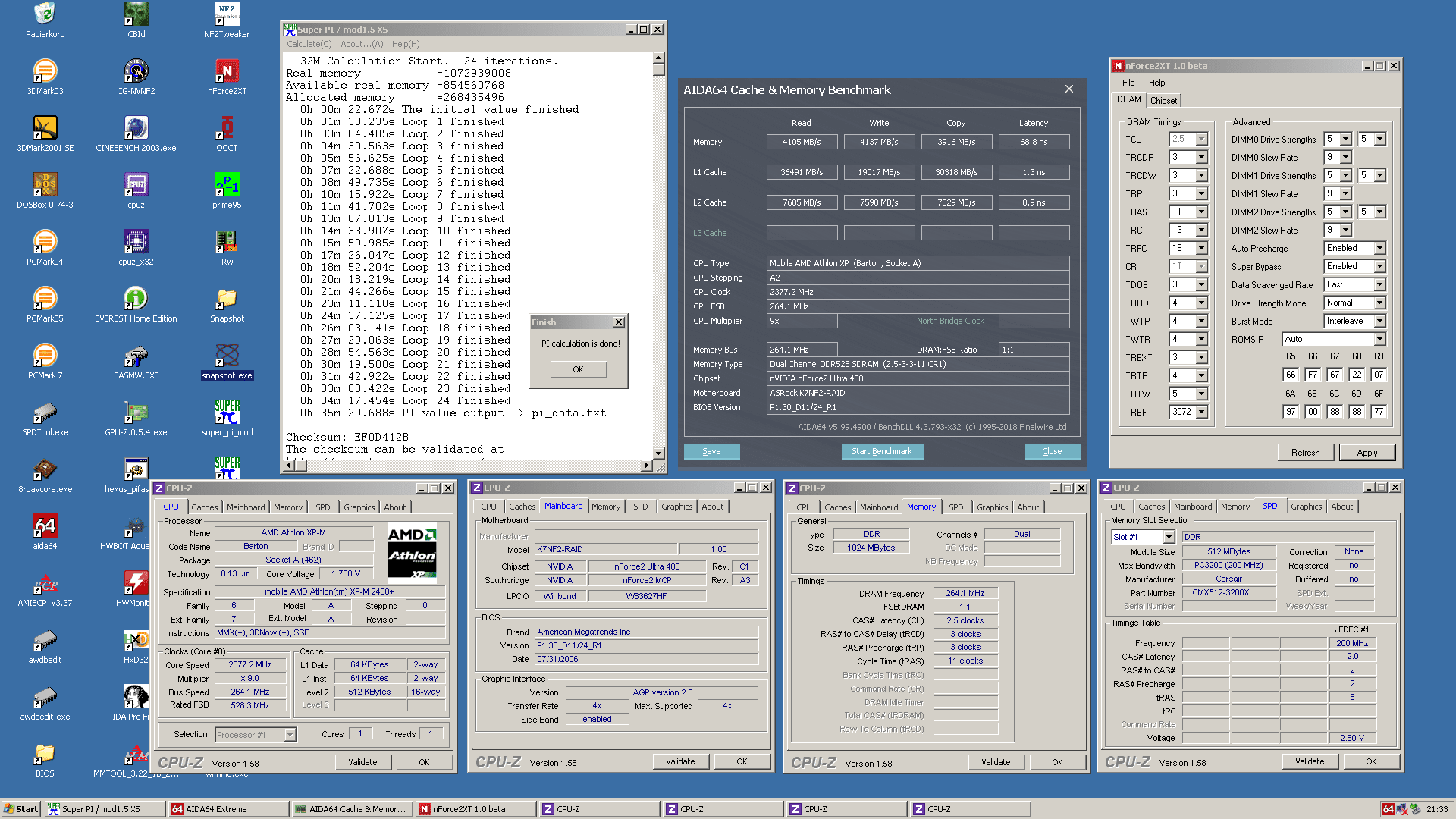Launch CINEBENCH 2003.exe from the desktop

click(136, 134)
